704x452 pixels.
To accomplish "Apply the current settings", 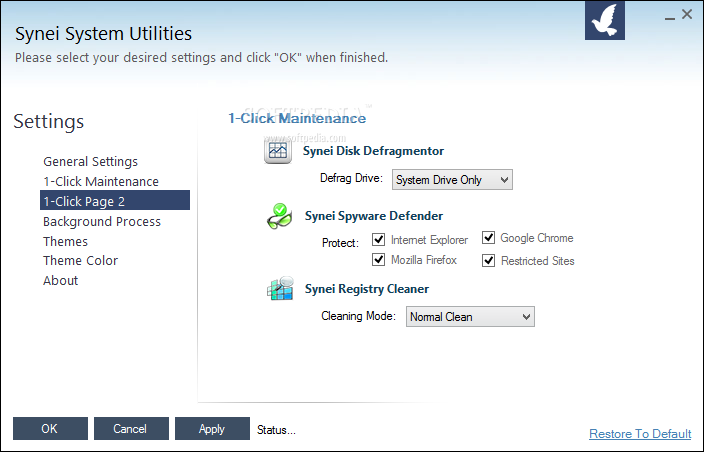I will pos(212,429).
